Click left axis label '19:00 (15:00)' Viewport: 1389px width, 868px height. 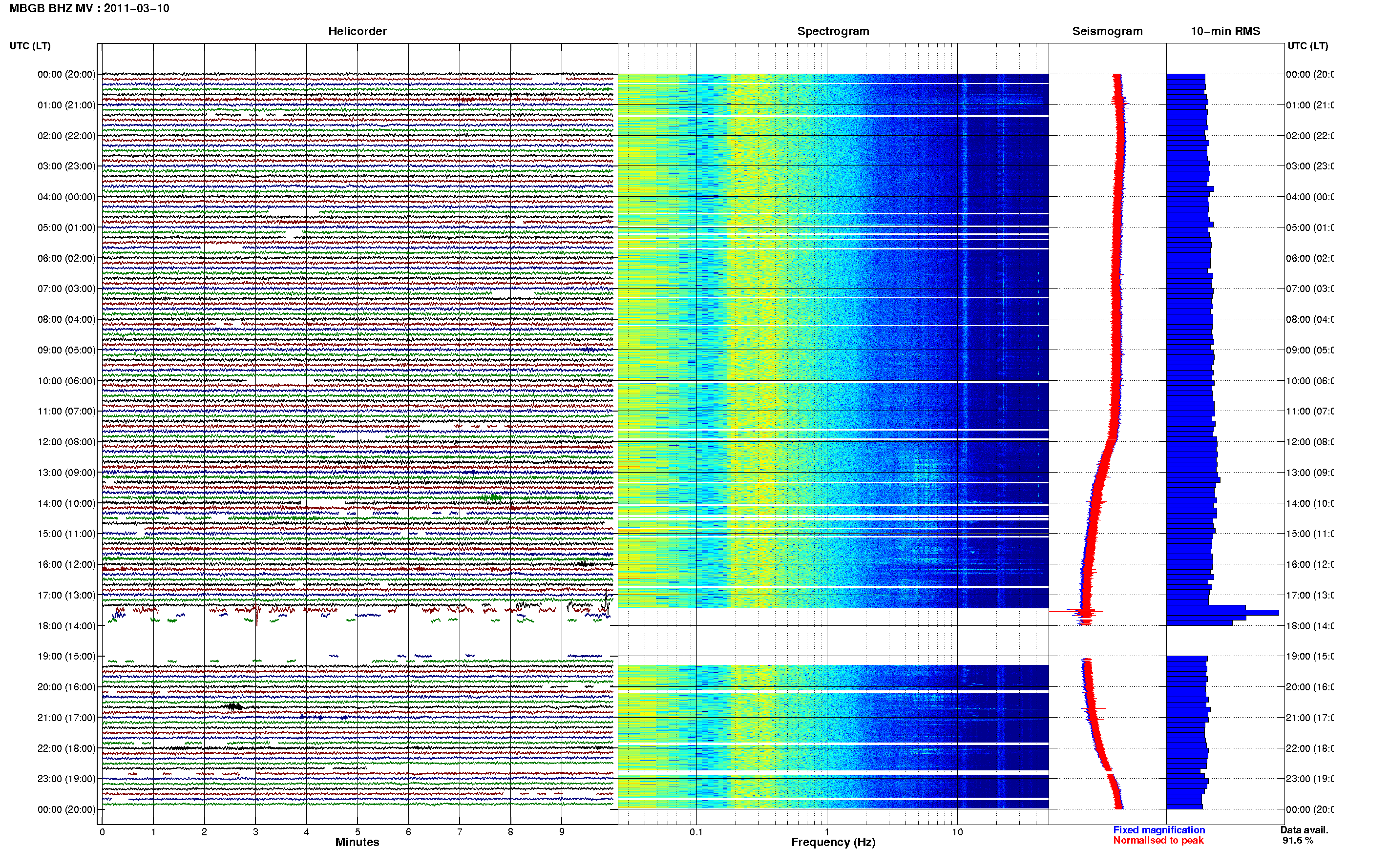click(x=66, y=656)
